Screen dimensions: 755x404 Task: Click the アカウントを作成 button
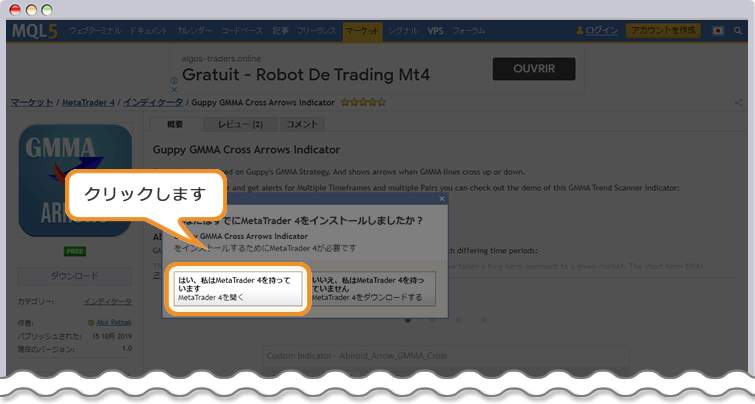coord(663,30)
